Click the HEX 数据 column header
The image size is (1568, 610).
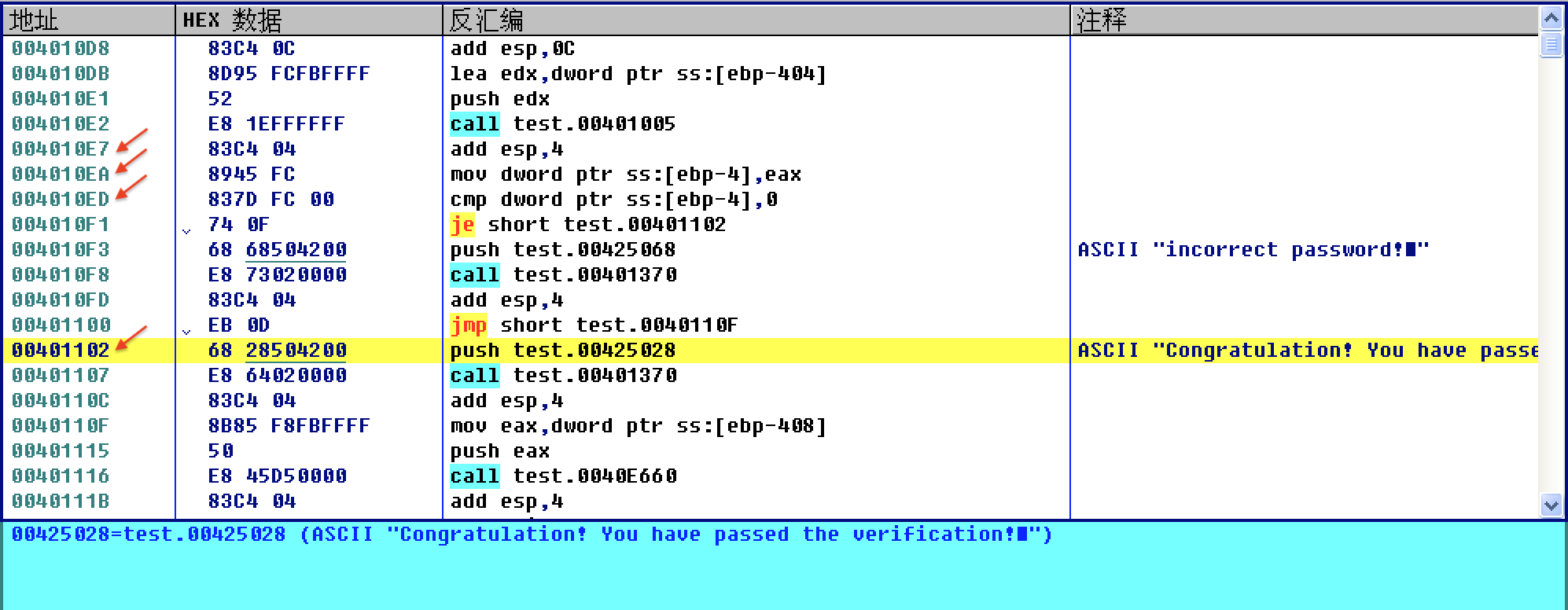[x=309, y=20]
